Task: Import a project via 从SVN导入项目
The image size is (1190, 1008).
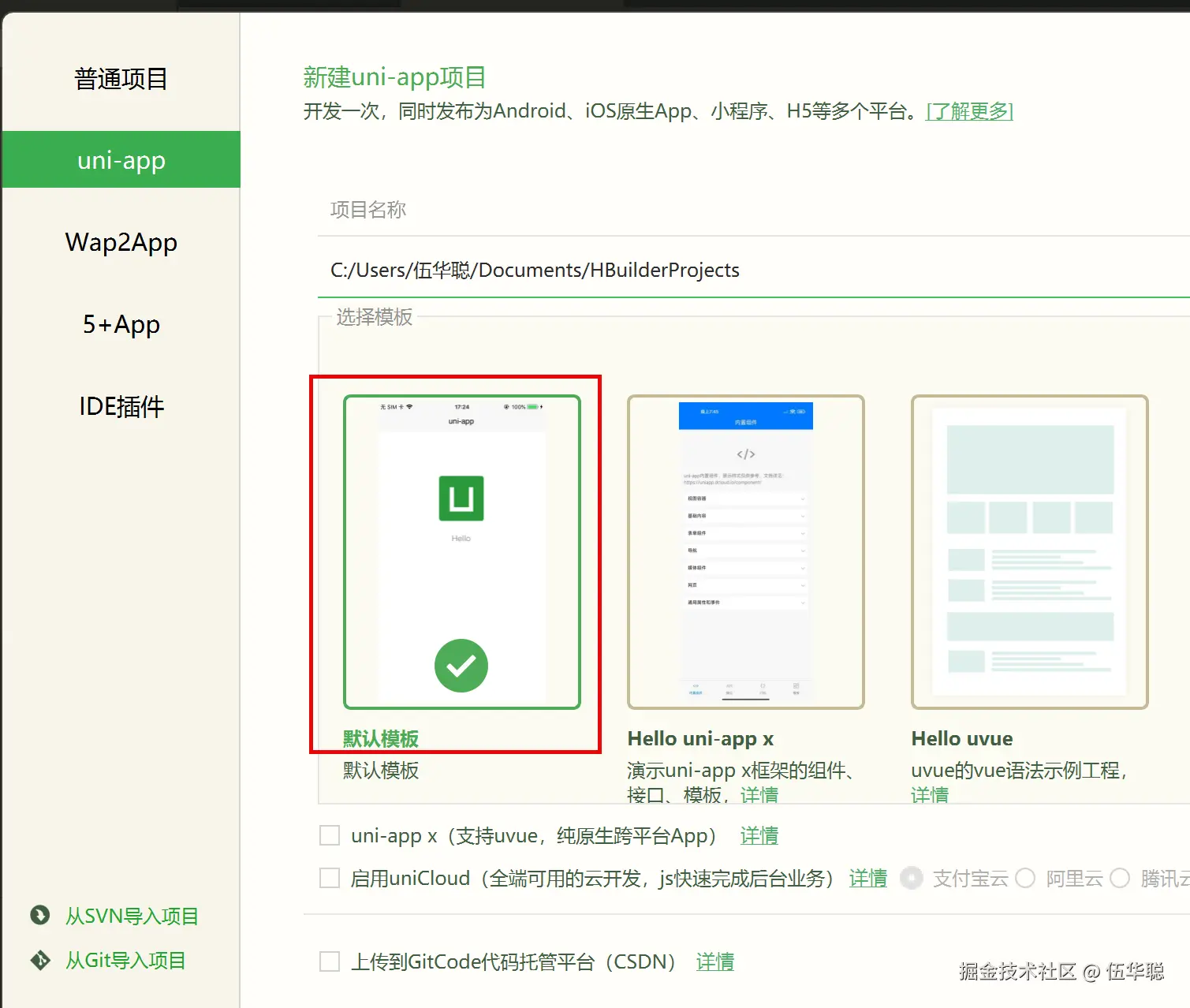Action: (x=132, y=916)
